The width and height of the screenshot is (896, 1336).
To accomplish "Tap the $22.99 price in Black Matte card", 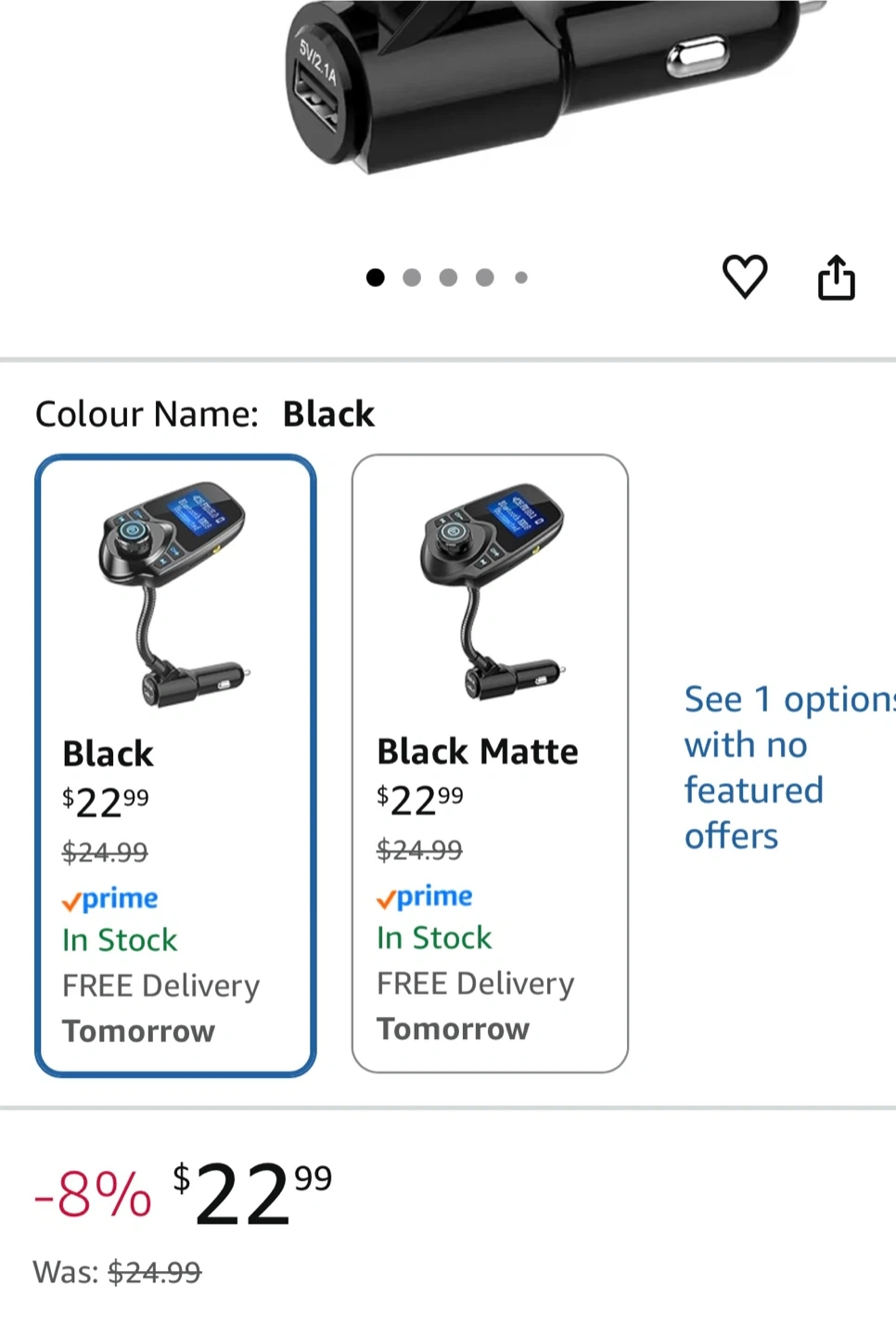I will [420, 800].
